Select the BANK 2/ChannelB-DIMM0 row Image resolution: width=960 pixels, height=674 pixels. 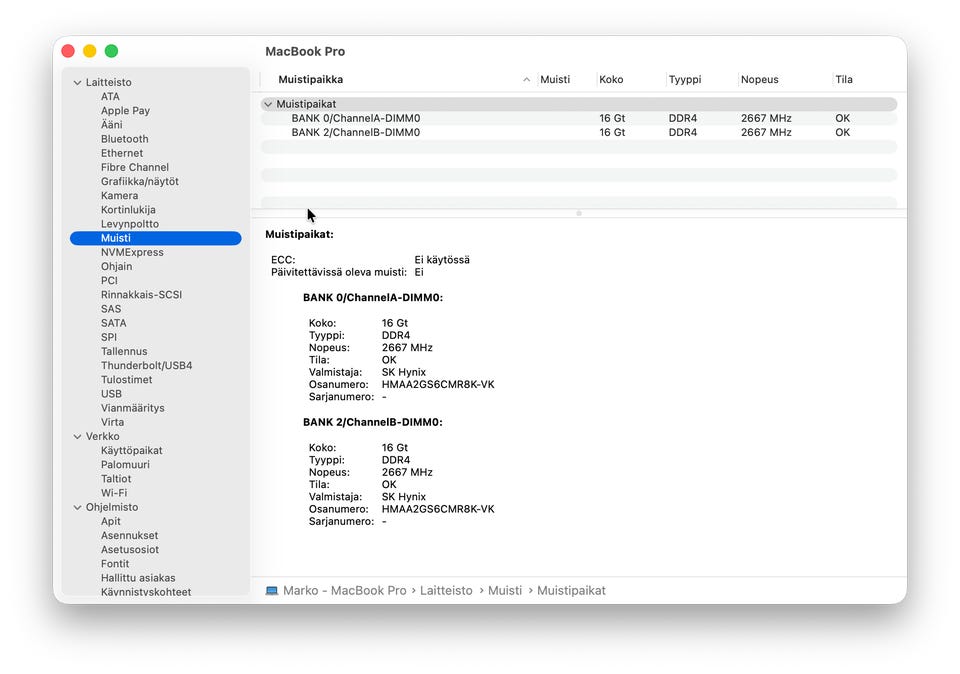pyautogui.click(x=355, y=132)
